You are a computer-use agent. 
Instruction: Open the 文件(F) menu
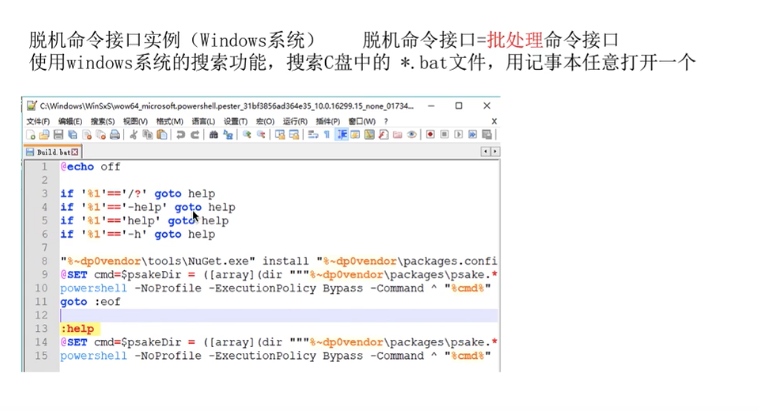pos(38,121)
